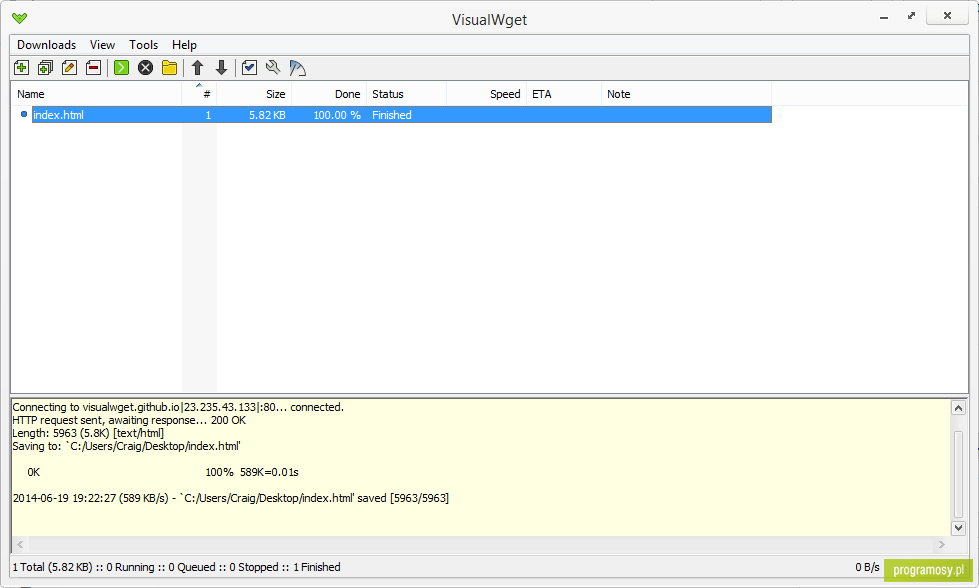Sort the list by Name column

click(x=96, y=94)
